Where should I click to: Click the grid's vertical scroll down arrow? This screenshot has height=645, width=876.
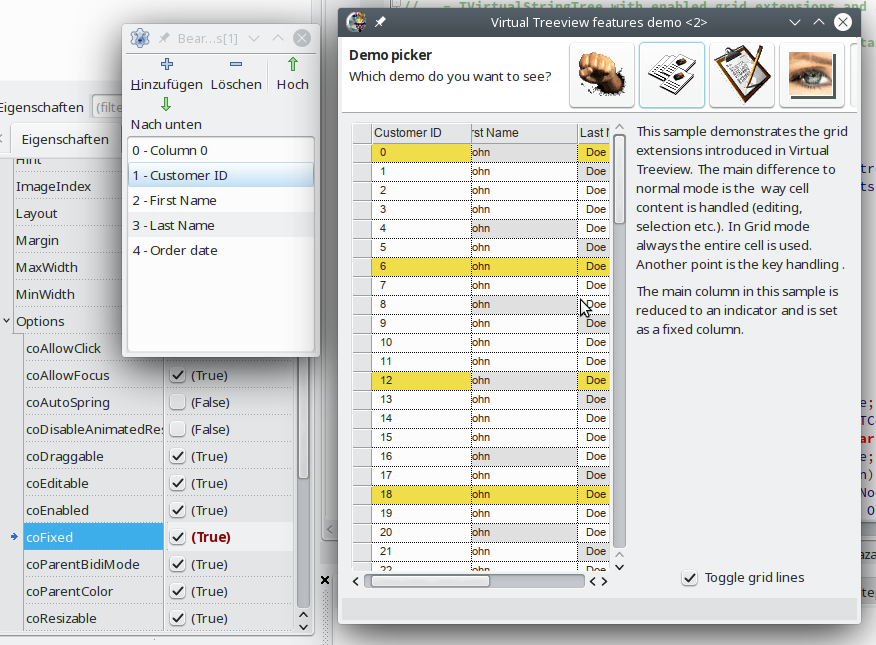(619, 566)
